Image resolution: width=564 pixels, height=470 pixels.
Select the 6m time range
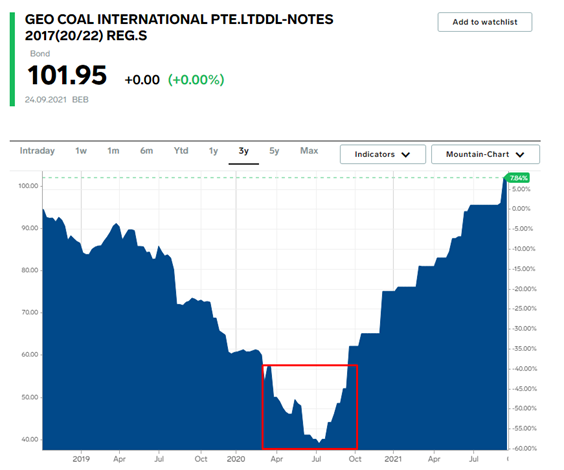click(x=146, y=151)
